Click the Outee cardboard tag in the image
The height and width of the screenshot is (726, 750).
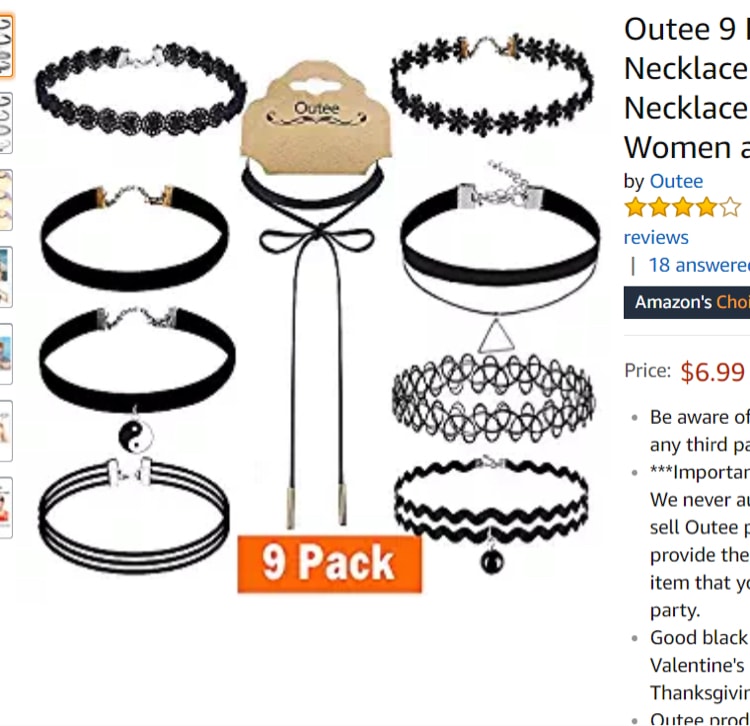316,117
